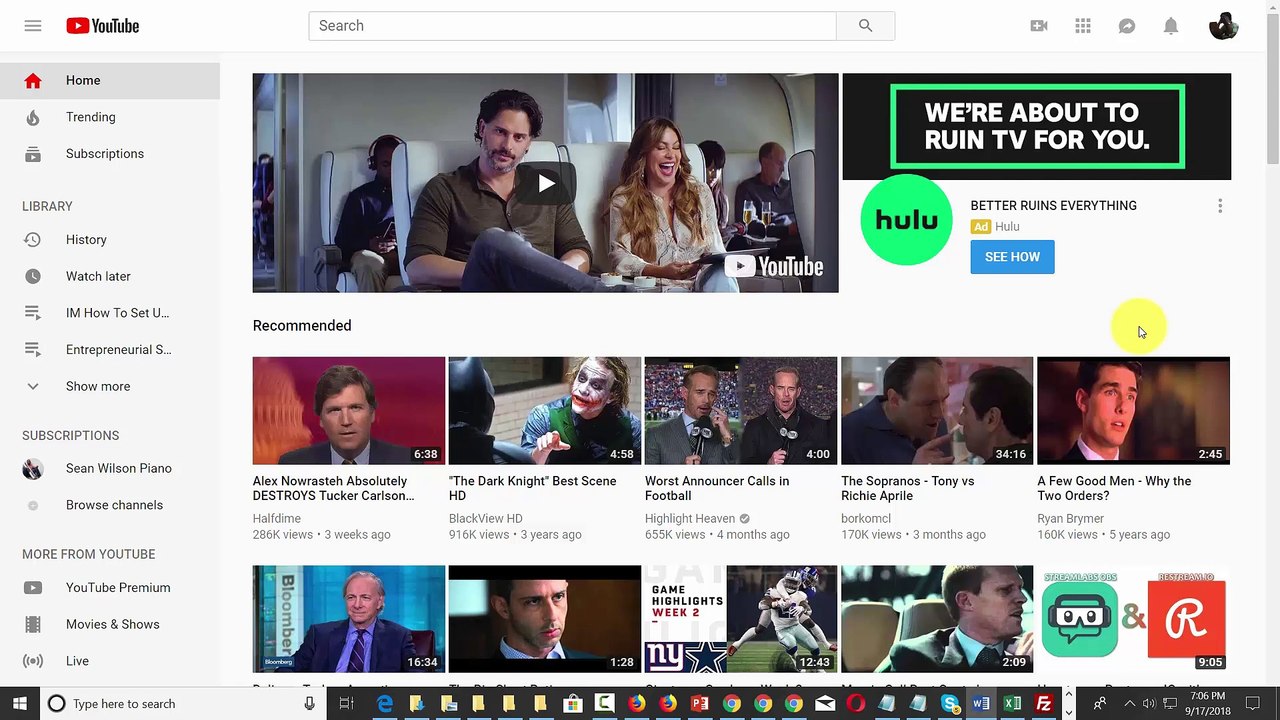Open the messages chat icon

click(1127, 26)
